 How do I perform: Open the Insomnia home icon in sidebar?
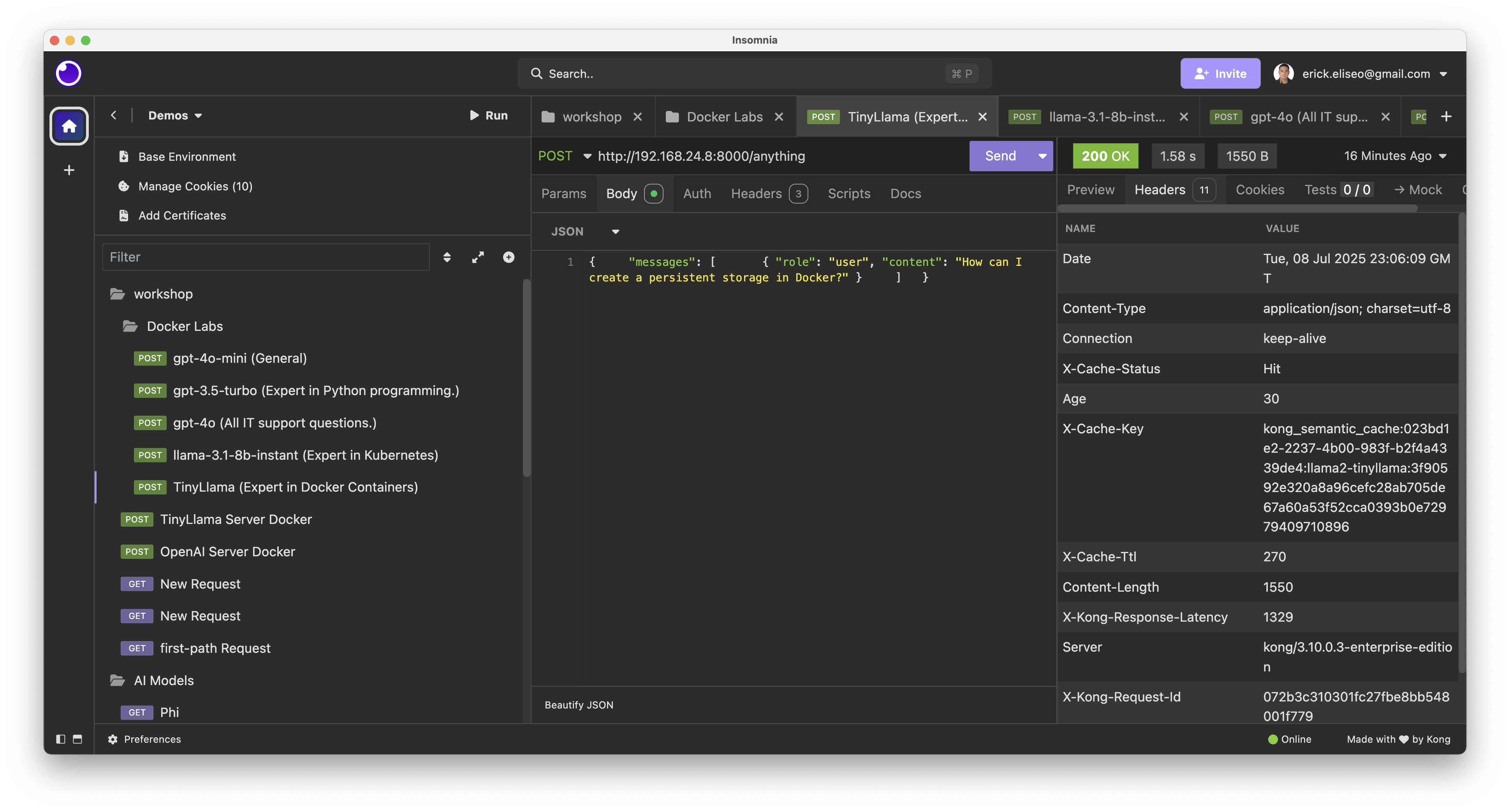[x=69, y=126]
